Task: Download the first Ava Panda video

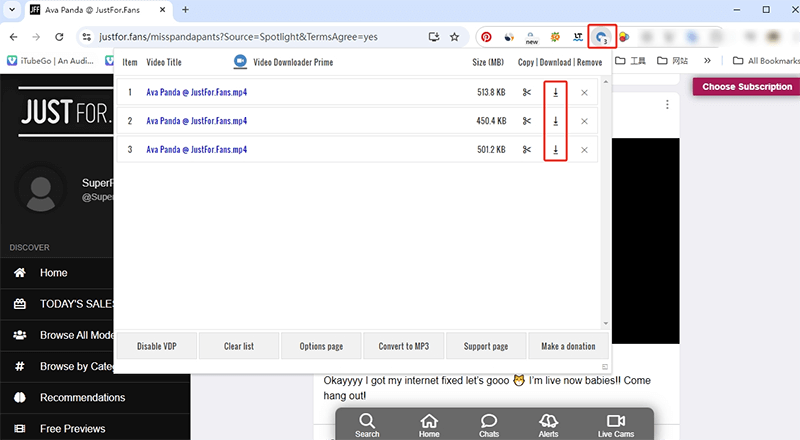Action: pos(555,93)
